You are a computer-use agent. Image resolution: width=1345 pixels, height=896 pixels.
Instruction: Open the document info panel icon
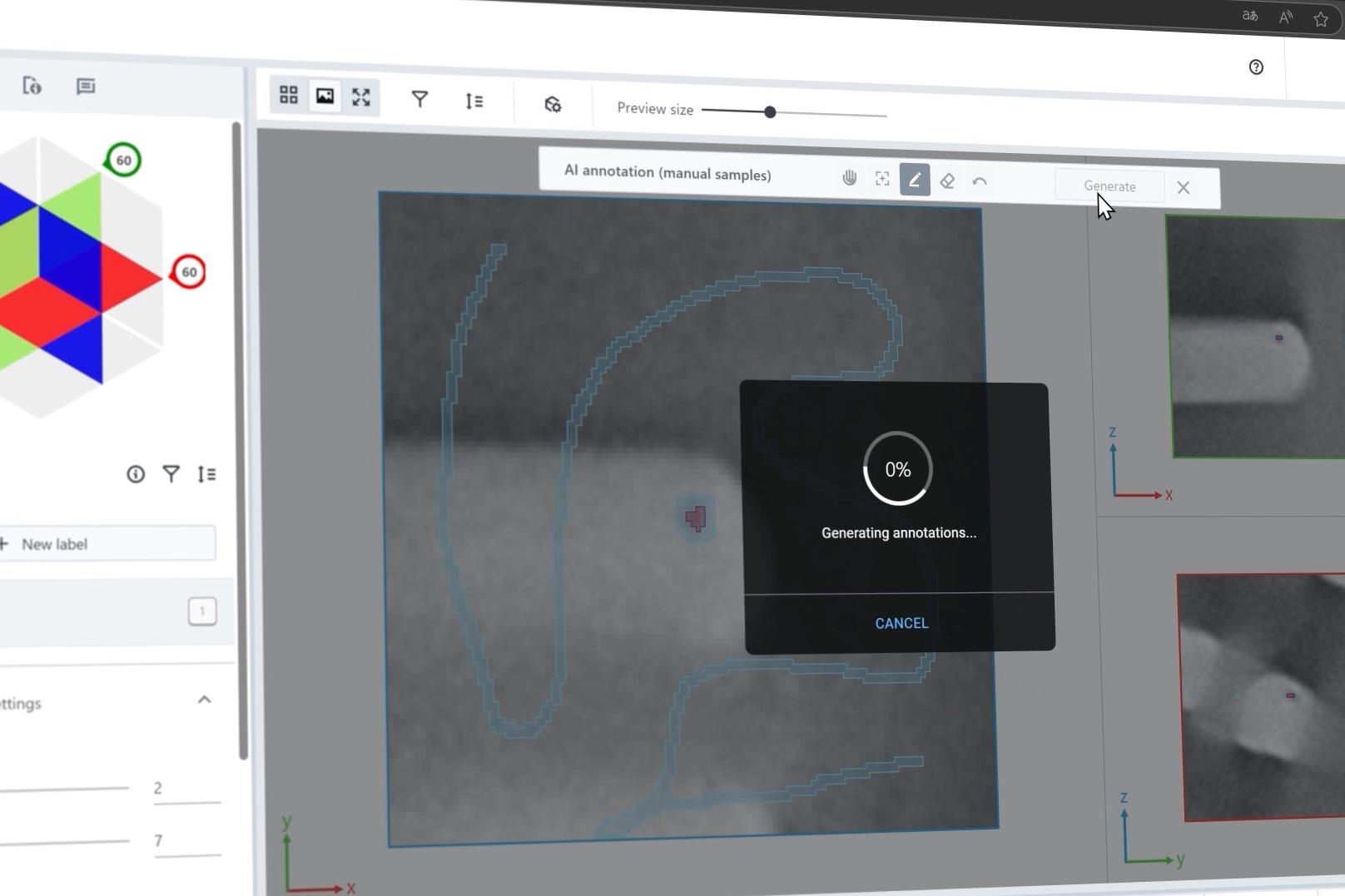[x=32, y=86]
